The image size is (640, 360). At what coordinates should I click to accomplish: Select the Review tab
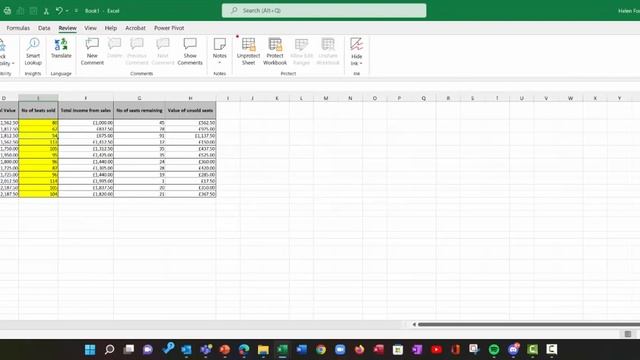coord(67,28)
